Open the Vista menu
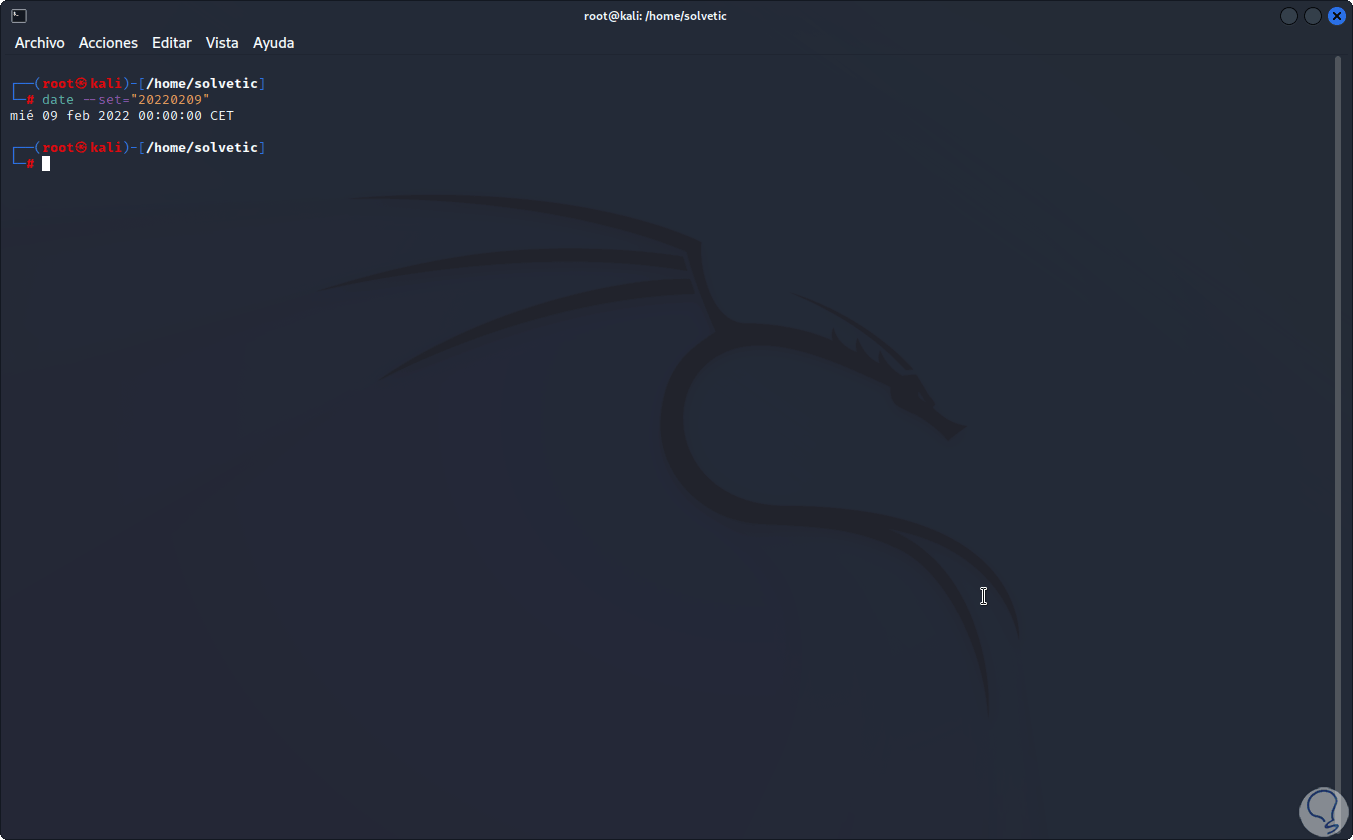Screen dimensions: 1353x840 (x=222, y=43)
